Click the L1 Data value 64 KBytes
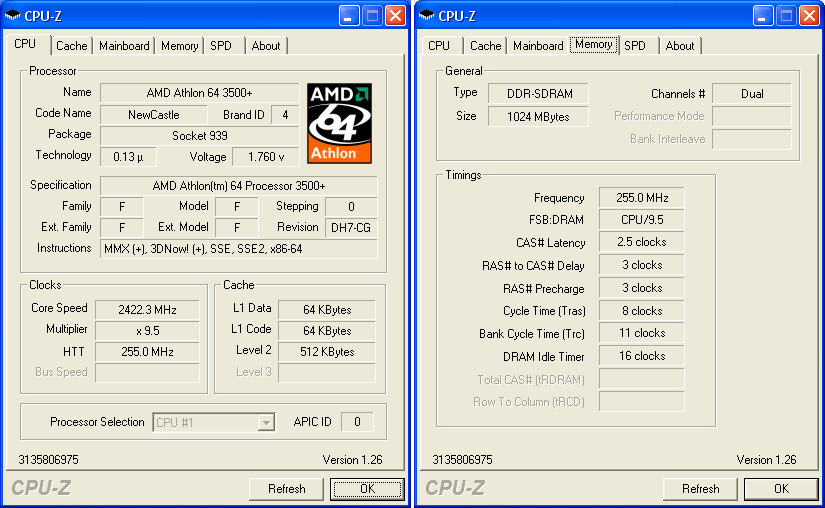Screen dimensions: 825x508 point(327,310)
